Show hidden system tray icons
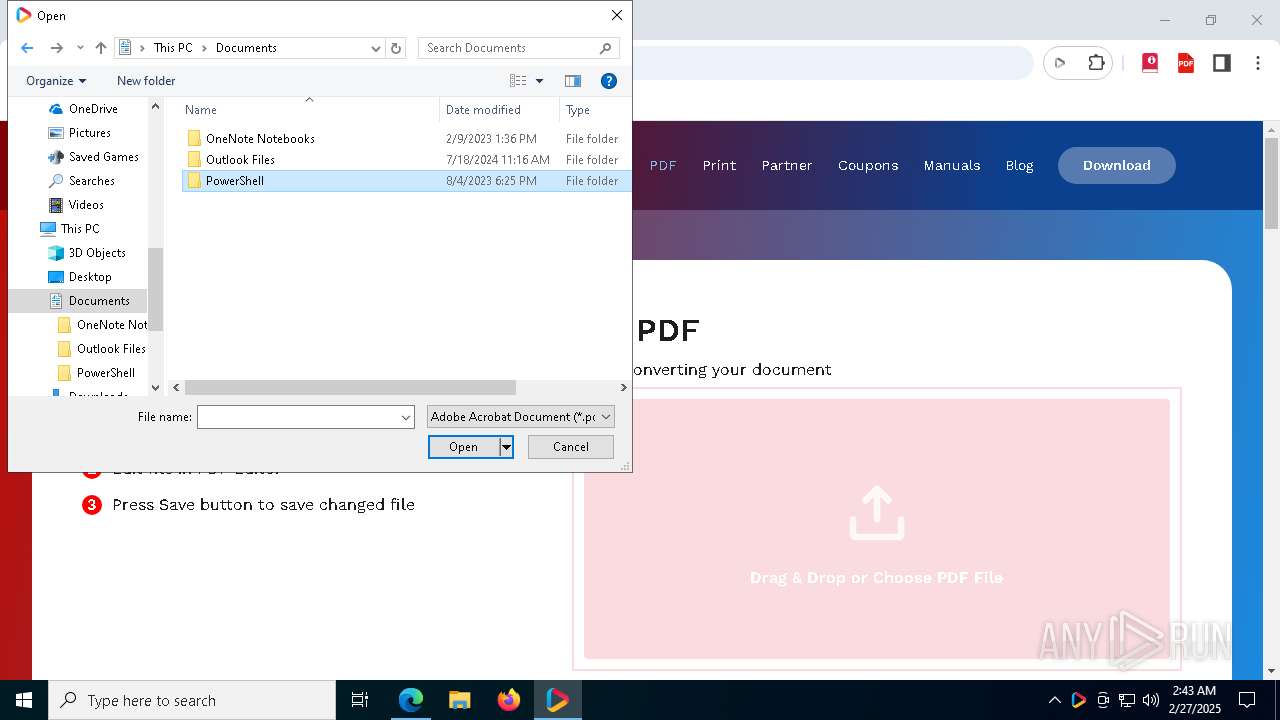This screenshot has width=1280, height=720. (x=1055, y=700)
